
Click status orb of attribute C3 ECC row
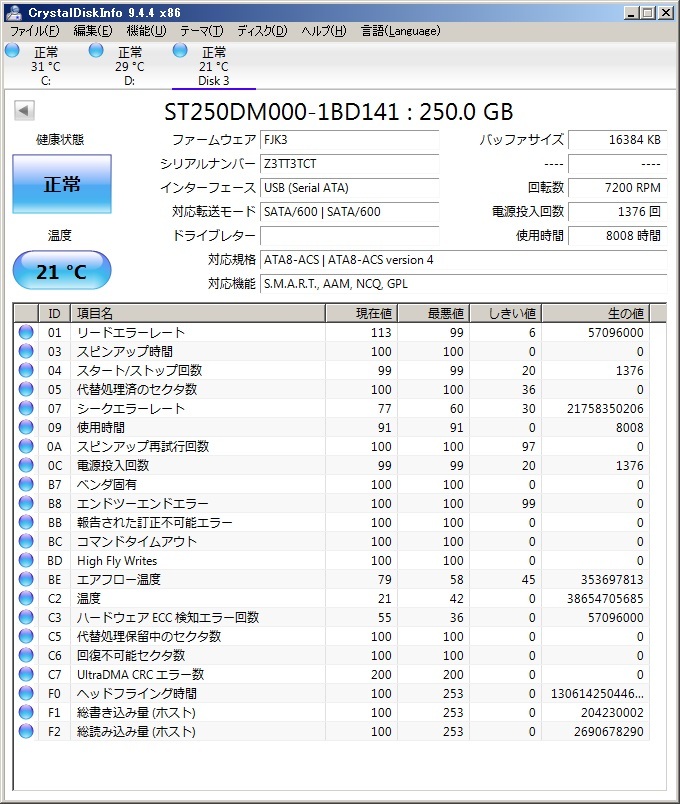26,617
